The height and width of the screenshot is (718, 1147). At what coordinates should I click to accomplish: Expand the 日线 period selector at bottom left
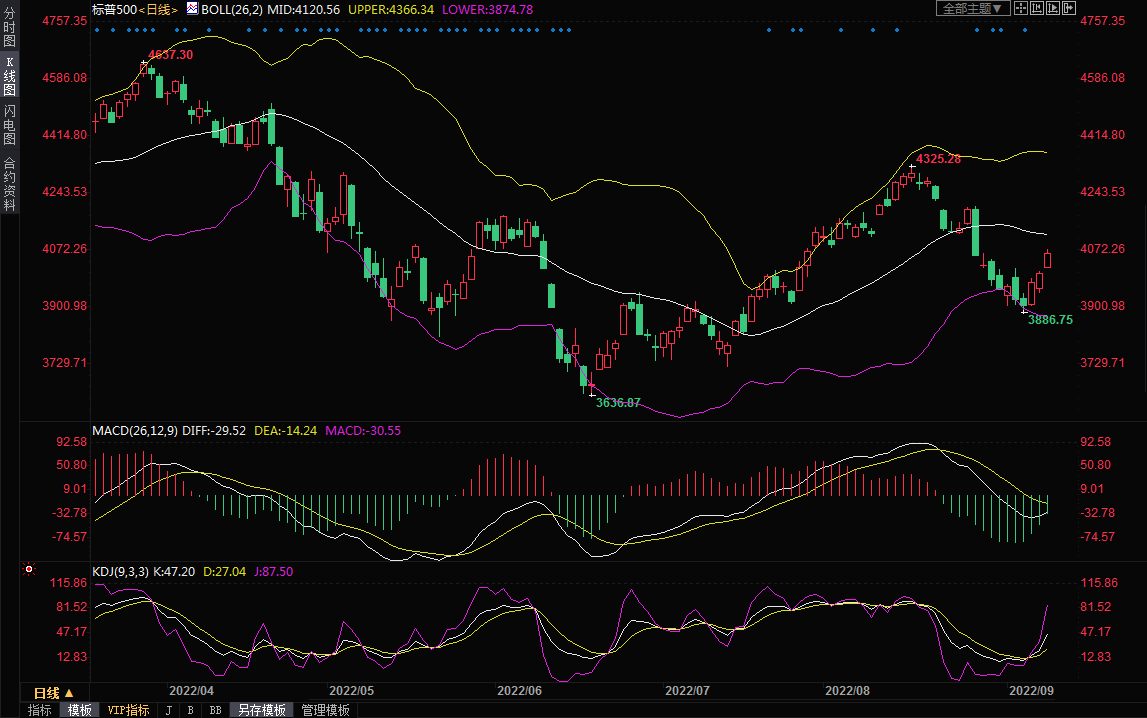[53, 692]
